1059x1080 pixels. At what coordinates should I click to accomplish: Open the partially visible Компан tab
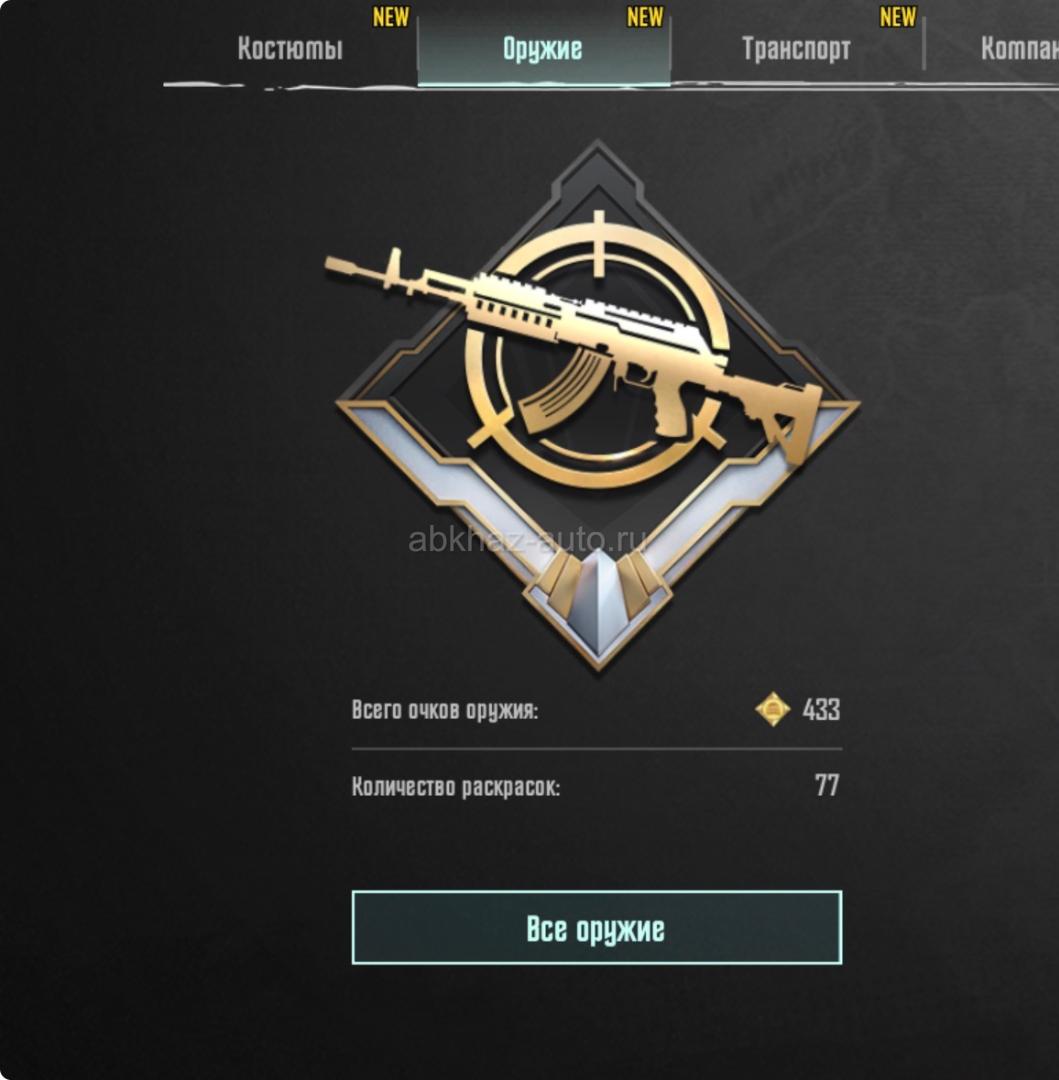point(1020,48)
